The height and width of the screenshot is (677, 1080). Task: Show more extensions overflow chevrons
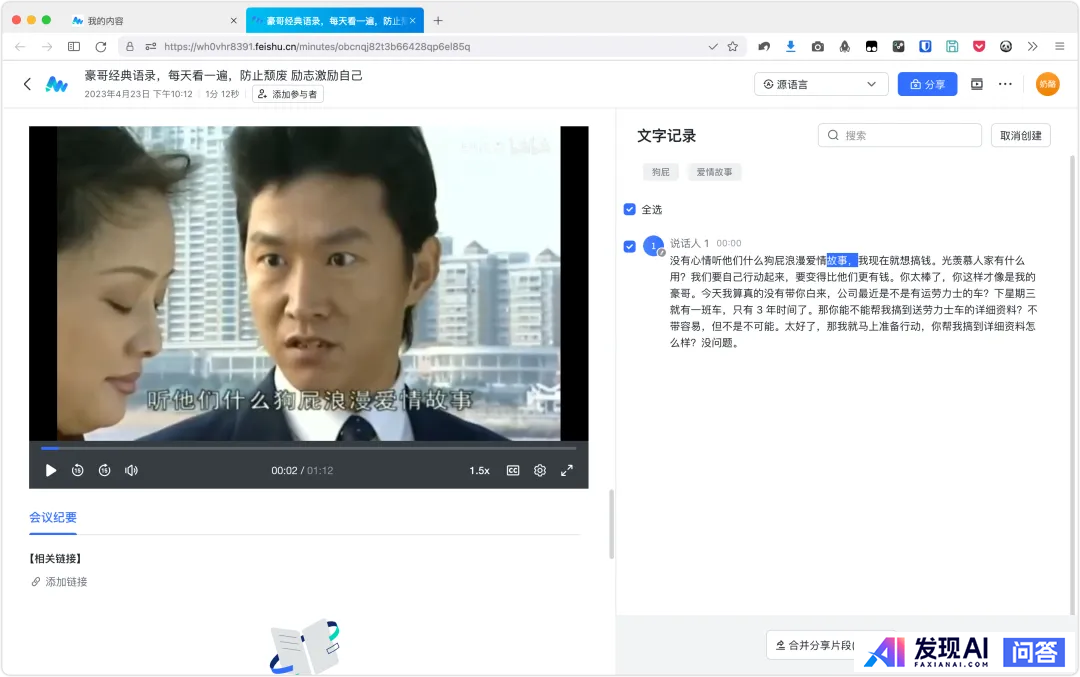pos(1032,47)
